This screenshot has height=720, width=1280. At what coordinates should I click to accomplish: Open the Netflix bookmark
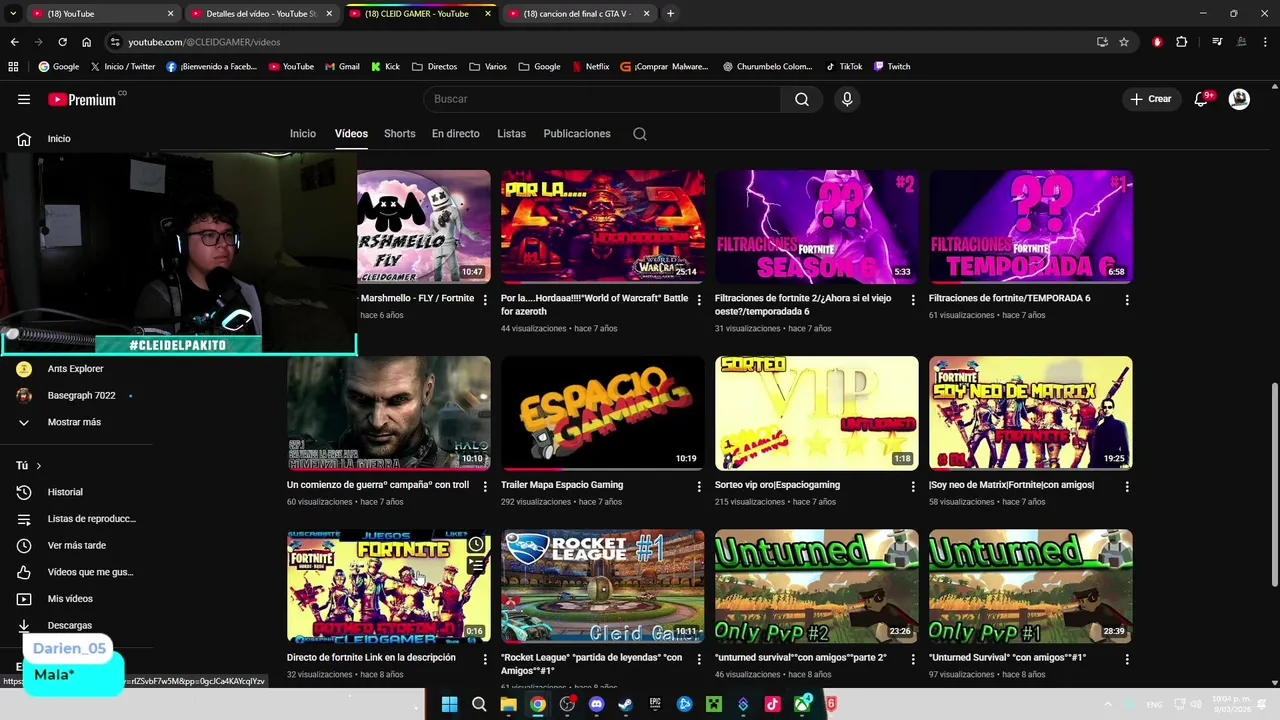(590, 67)
